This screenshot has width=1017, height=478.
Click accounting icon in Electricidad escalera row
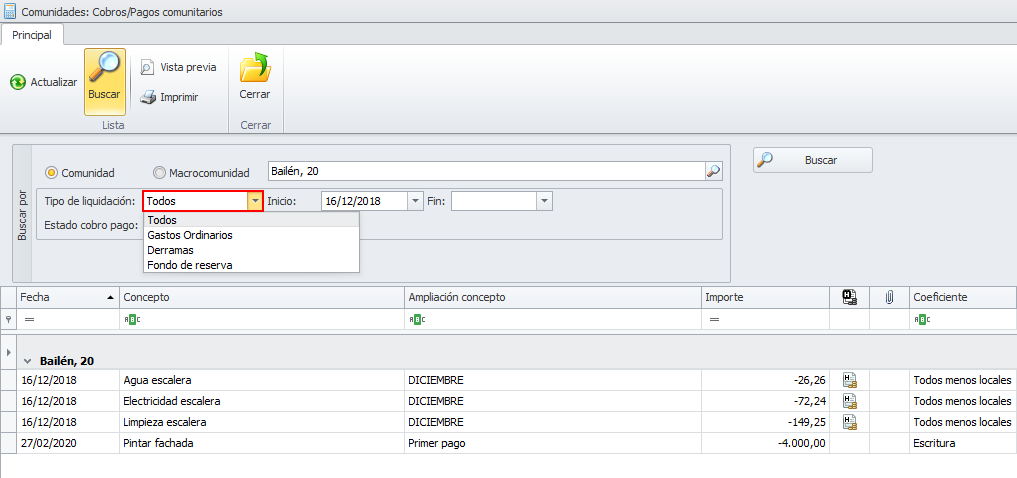(x=850, y=401)
